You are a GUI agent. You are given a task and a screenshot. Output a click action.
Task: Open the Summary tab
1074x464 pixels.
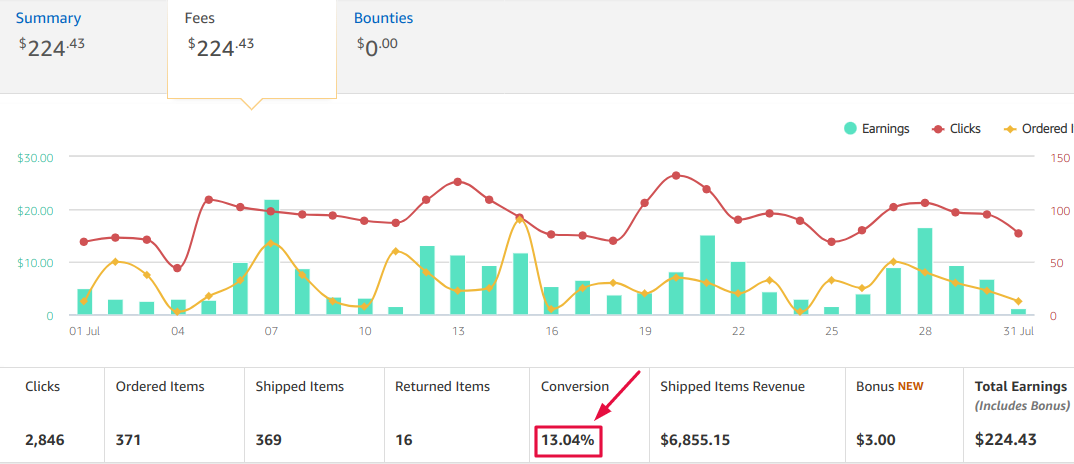click(49, 19)
